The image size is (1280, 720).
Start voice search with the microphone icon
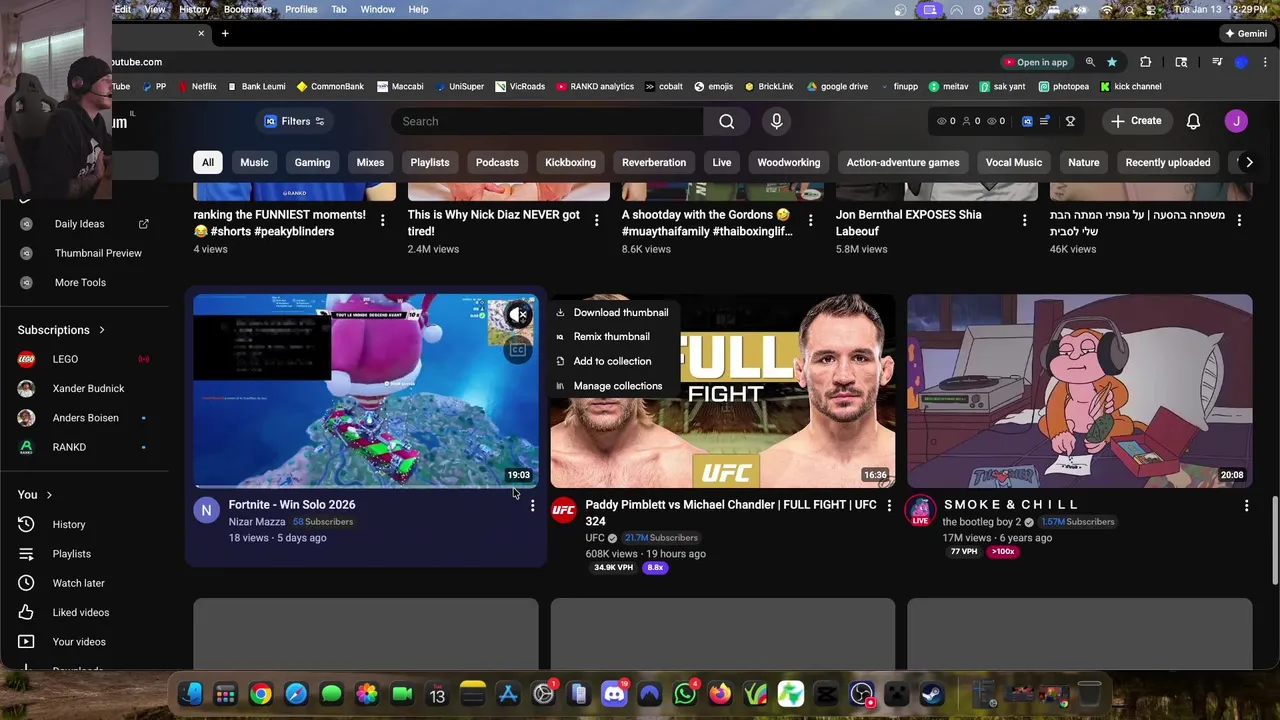pyautogui.click(x=776, y=121)
